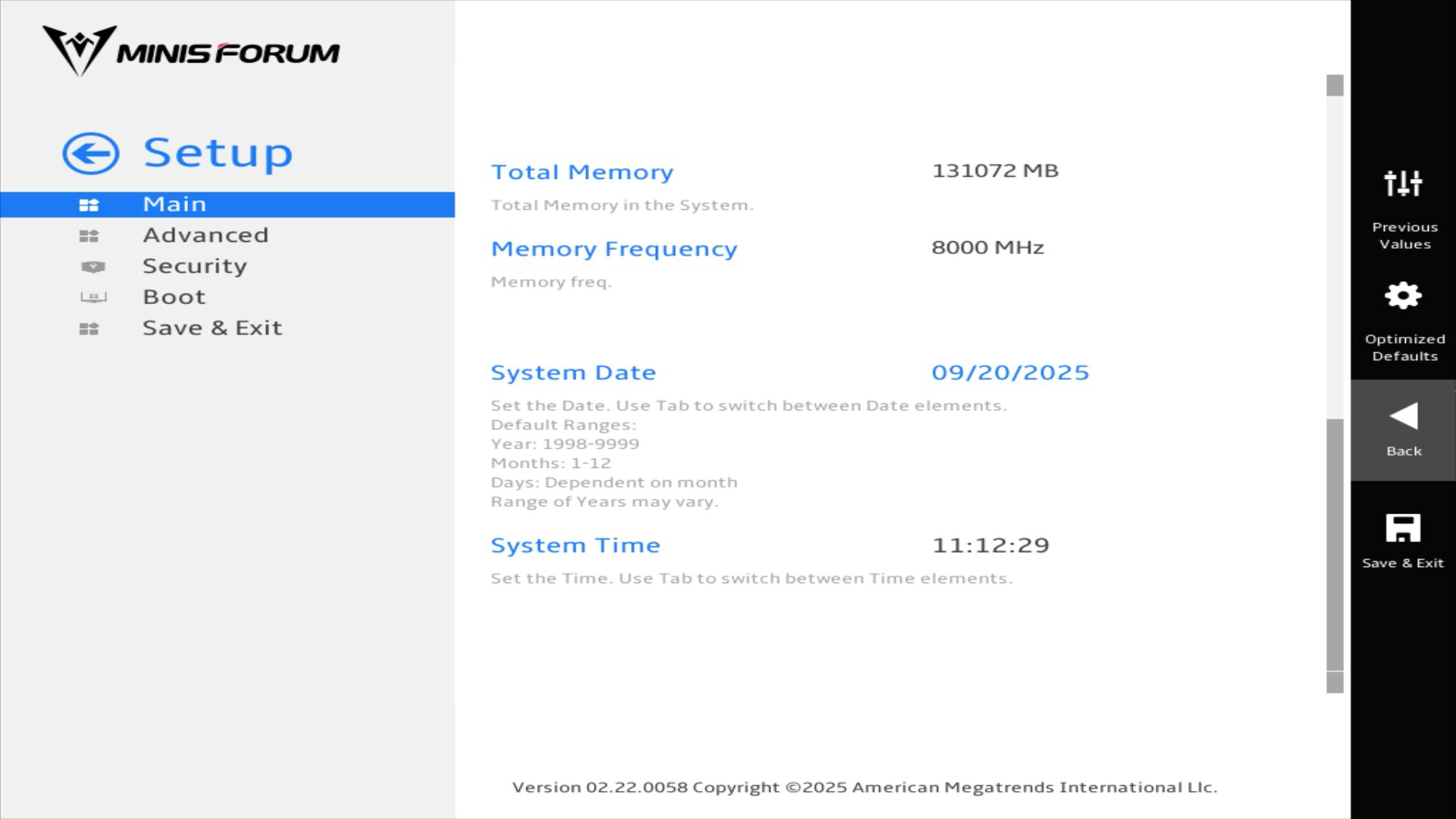
Task: Click the Minisforum logo
Action: pyautogui.click(x=191, y=51)
